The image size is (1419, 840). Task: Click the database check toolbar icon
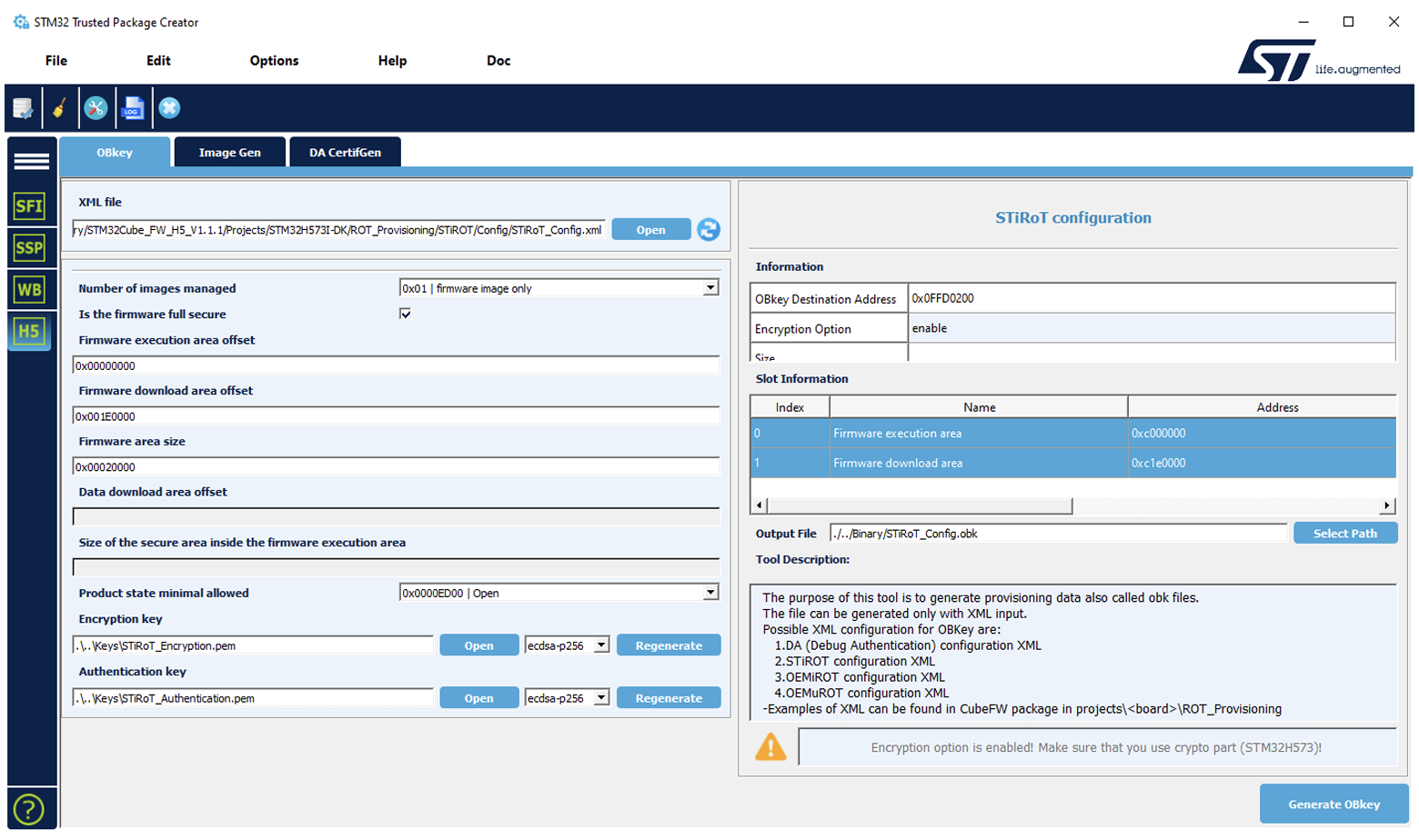point(23,108)
